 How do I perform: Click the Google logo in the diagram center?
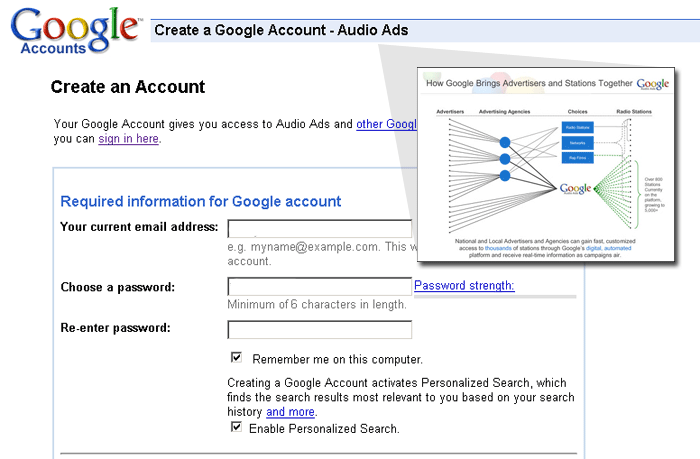tap(575, 189)
